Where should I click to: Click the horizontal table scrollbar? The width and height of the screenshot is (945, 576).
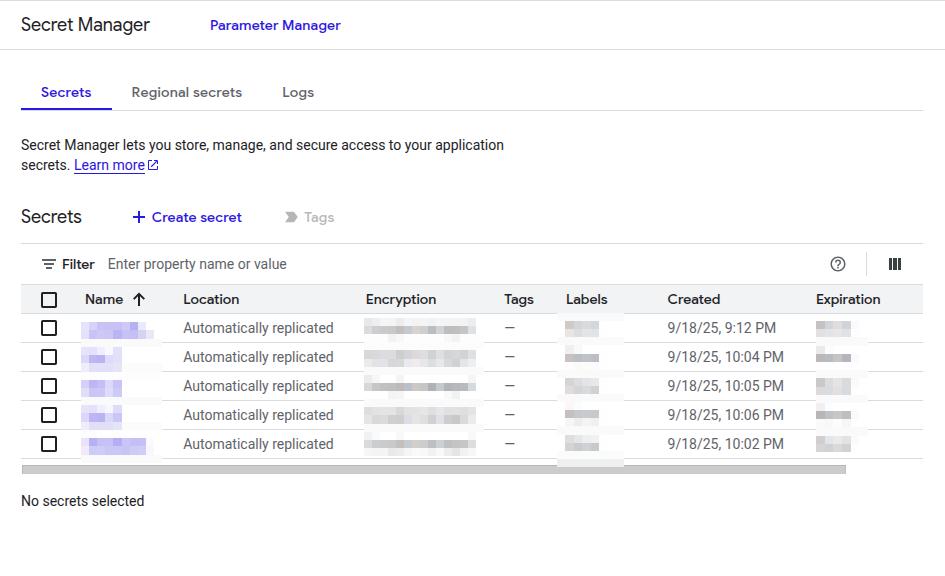click(433, 469)
